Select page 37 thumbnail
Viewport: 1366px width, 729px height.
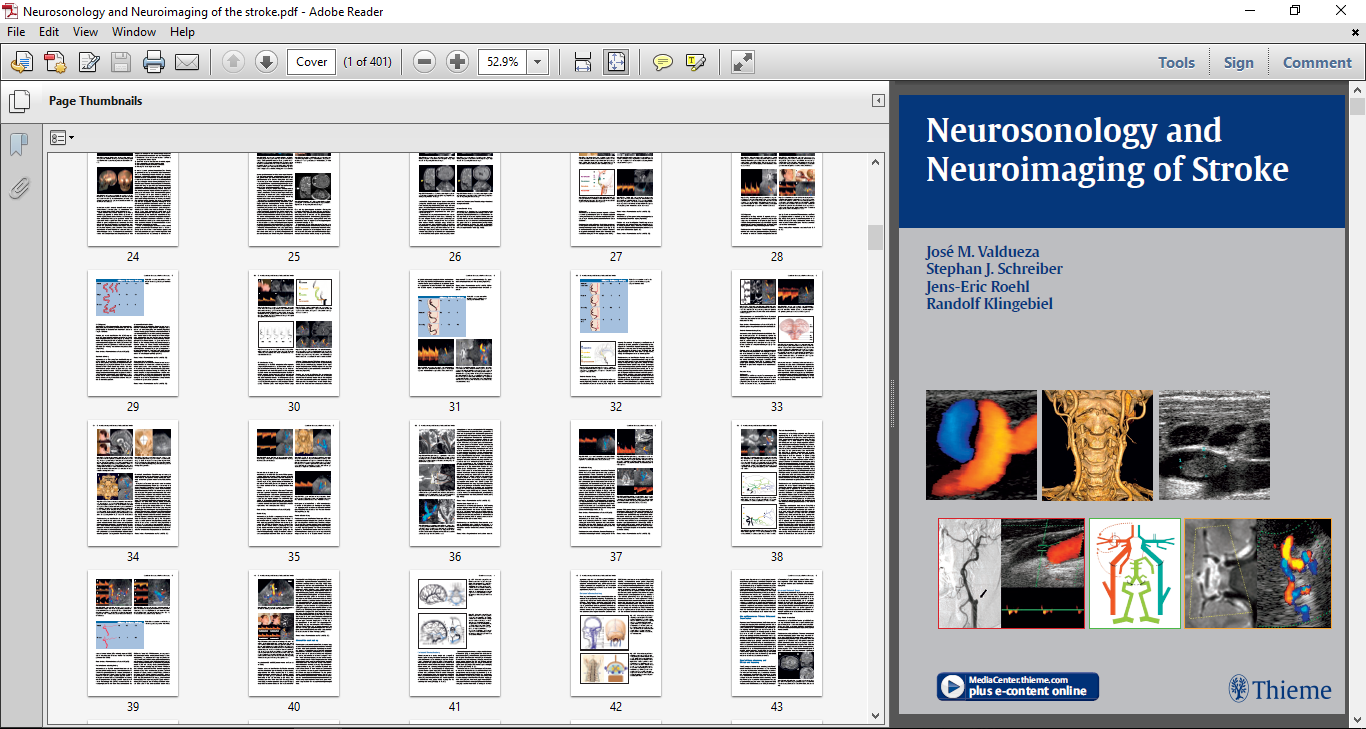click(616, 483)
